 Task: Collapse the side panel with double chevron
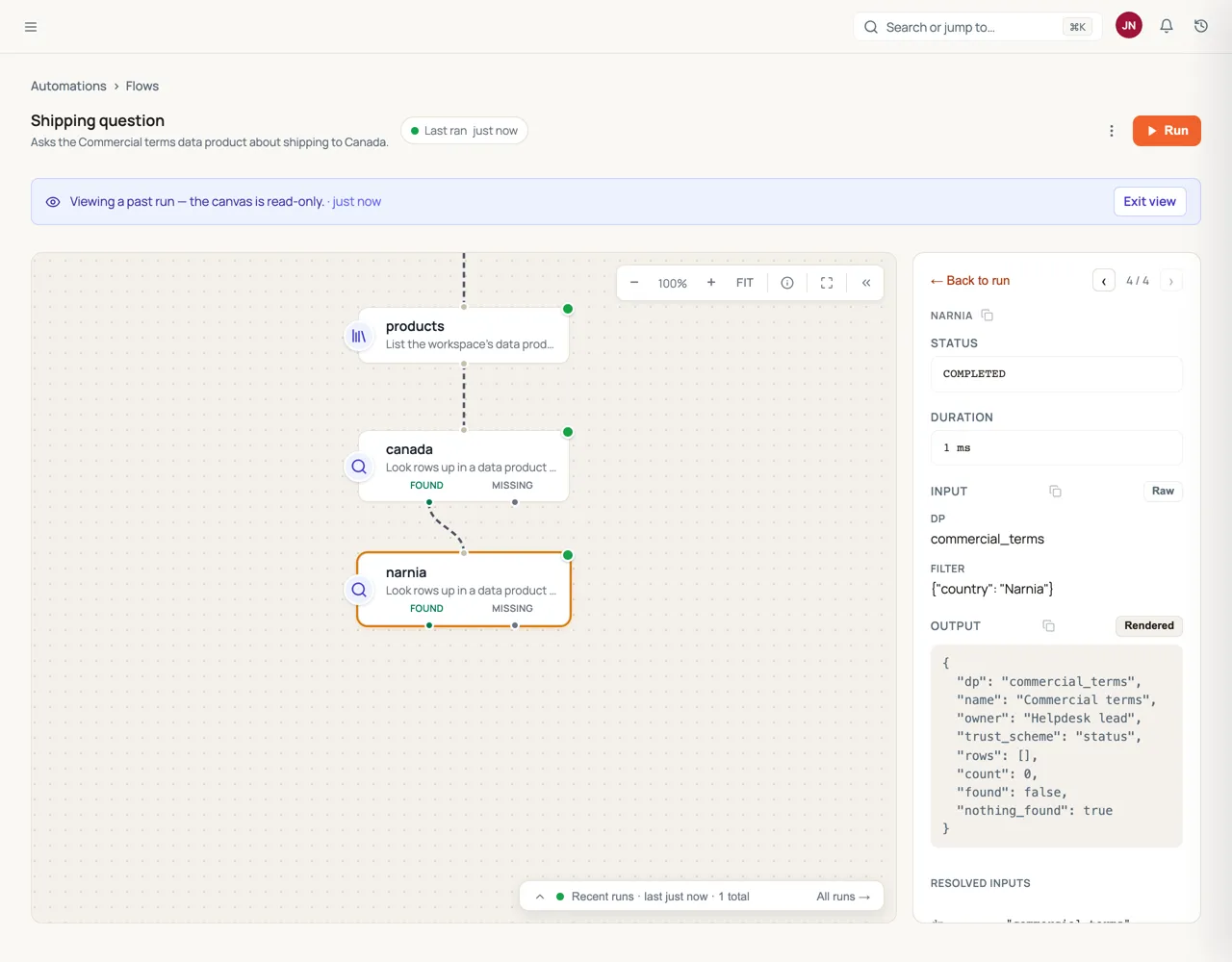(866, 283)
